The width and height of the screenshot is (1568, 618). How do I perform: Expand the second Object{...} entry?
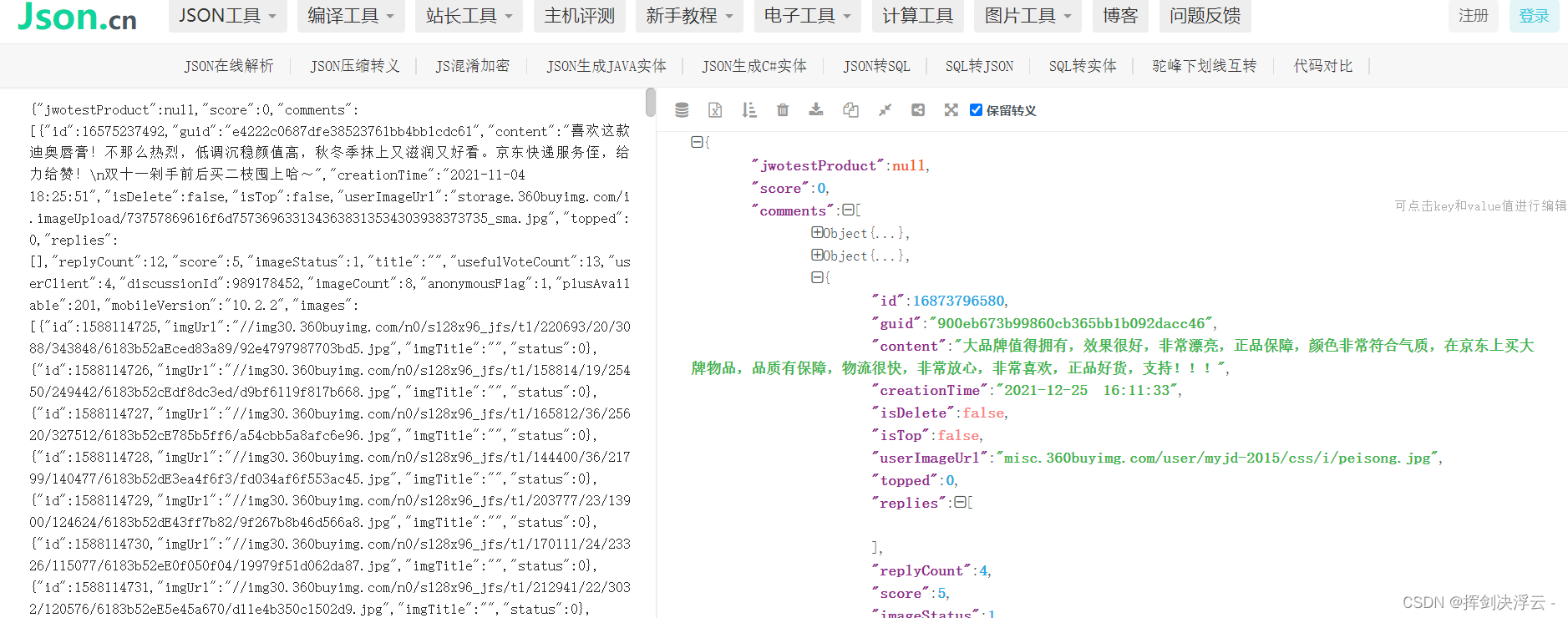[x=817, y=255]
